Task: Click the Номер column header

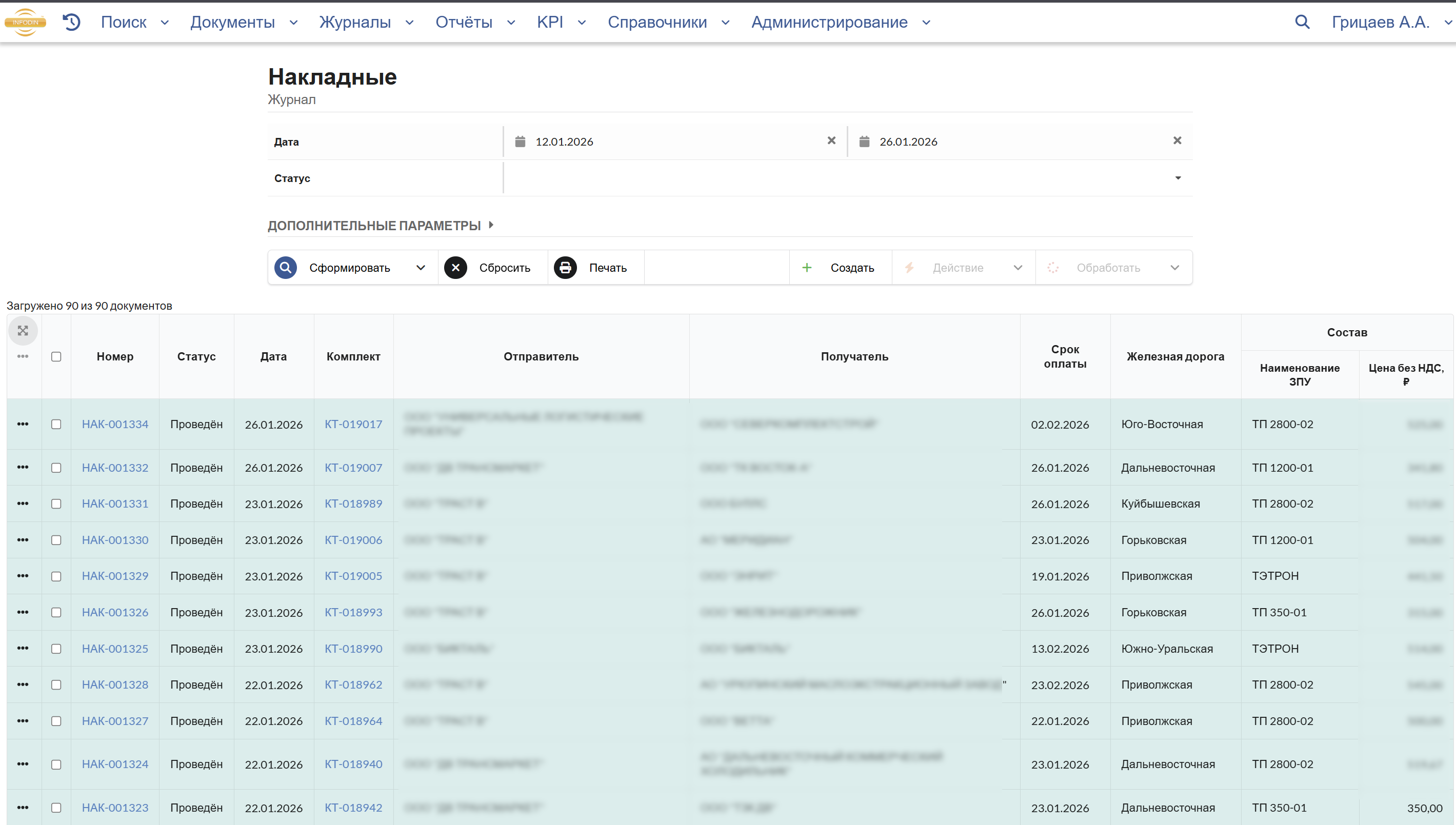Action: coord(115,356)
